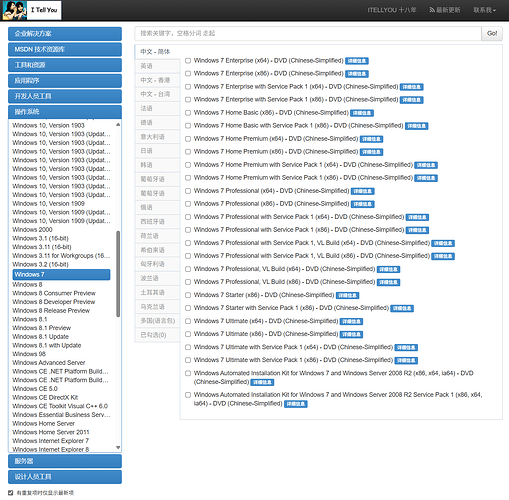The height and width of the screenshot is (500, 509).
Task: Click the I Tell You site logo
Action: point(32,10)
